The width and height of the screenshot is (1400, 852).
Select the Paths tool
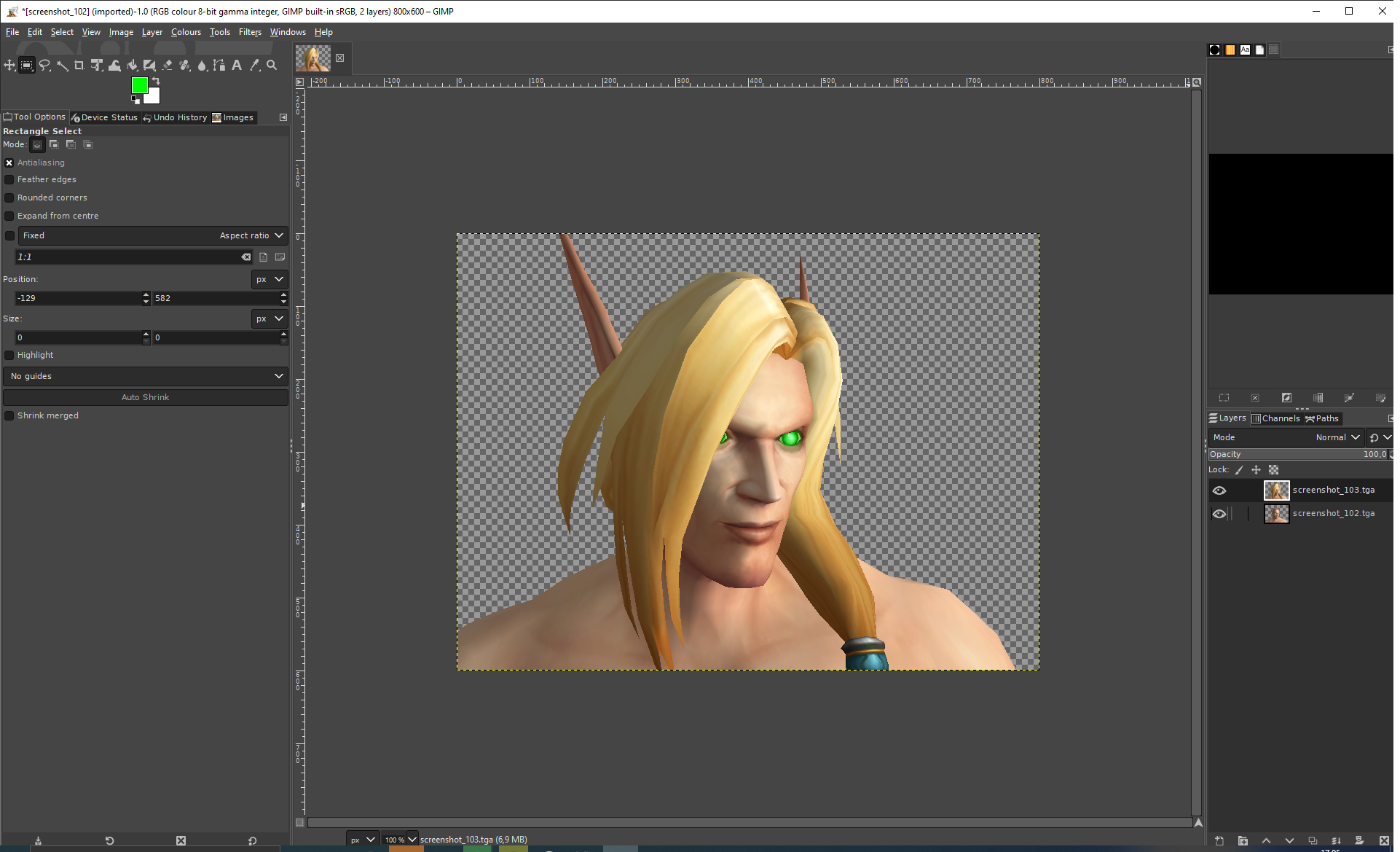(219, 66)
